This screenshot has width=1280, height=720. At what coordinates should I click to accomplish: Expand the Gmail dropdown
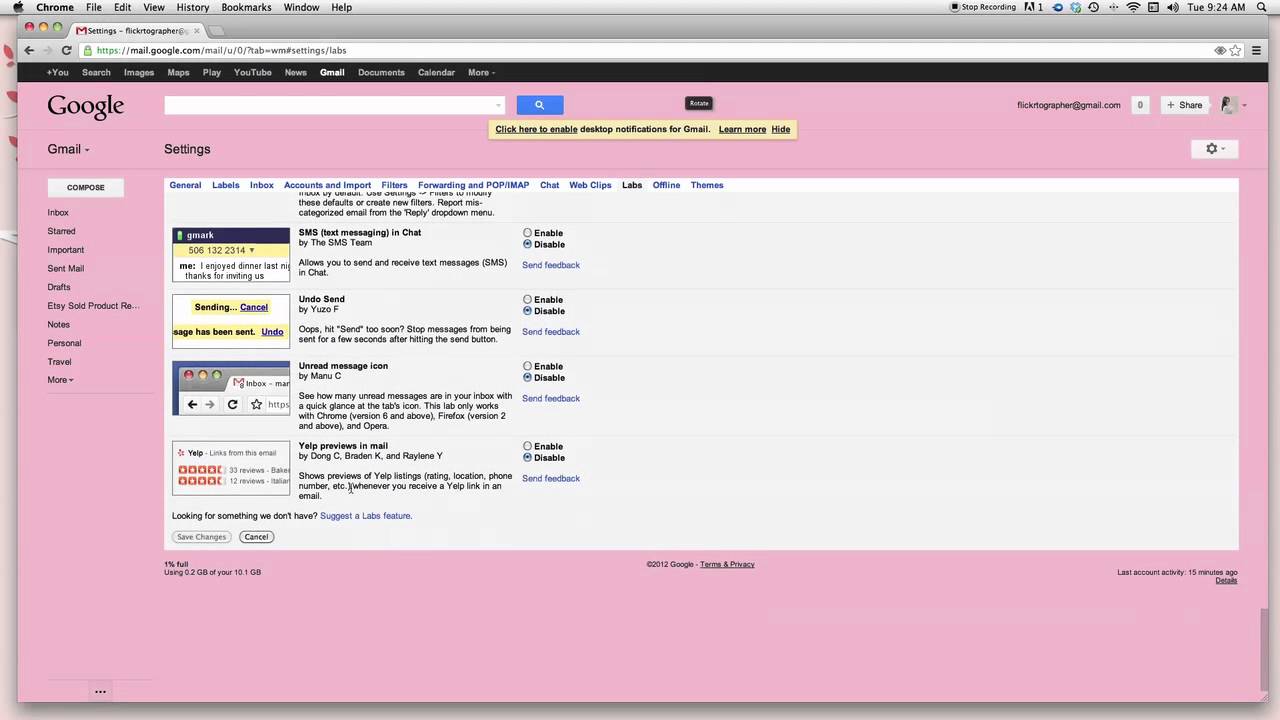pos(69,149)
